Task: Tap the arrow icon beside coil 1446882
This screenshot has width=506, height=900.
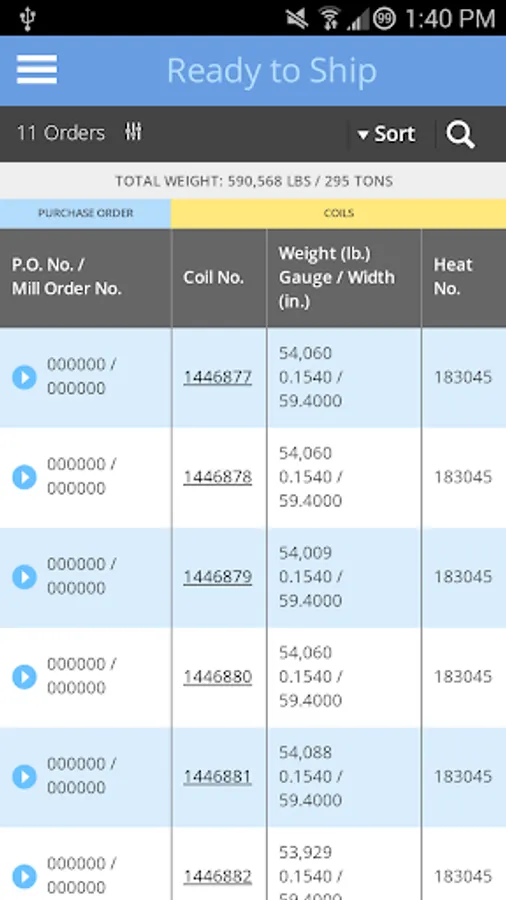Action: [24, 876]
